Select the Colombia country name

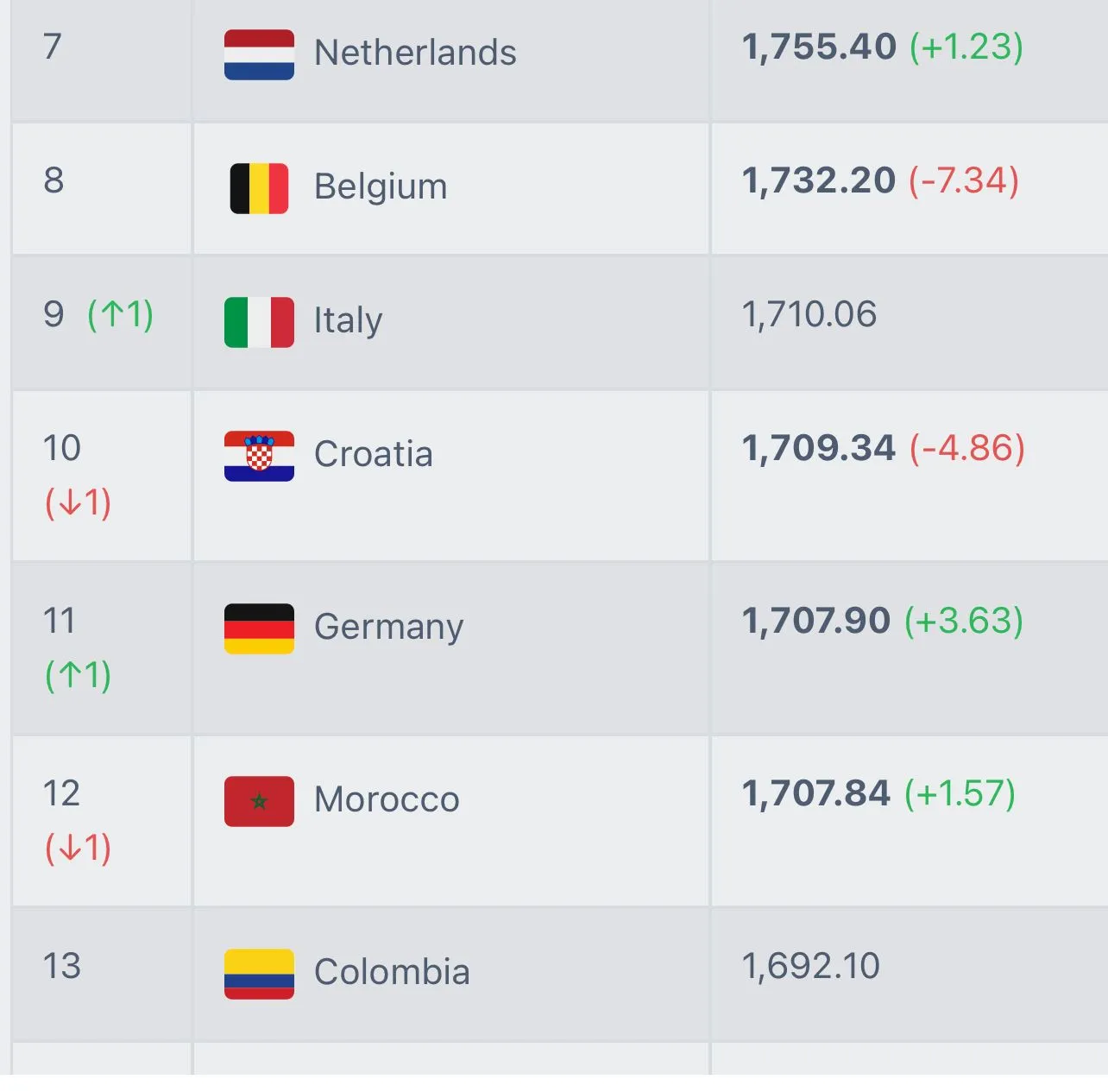point(392,972)
